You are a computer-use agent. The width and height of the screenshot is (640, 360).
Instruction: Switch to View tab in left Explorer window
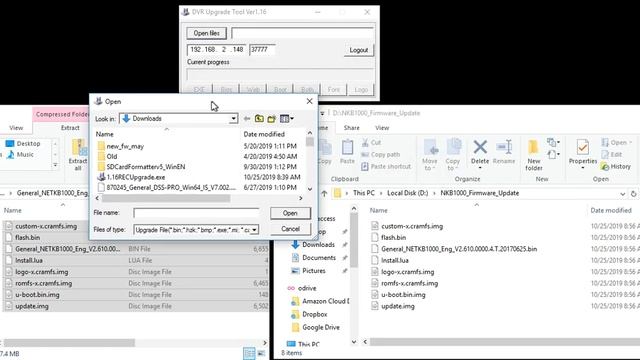pyautogui.click(x=16, y=128)
